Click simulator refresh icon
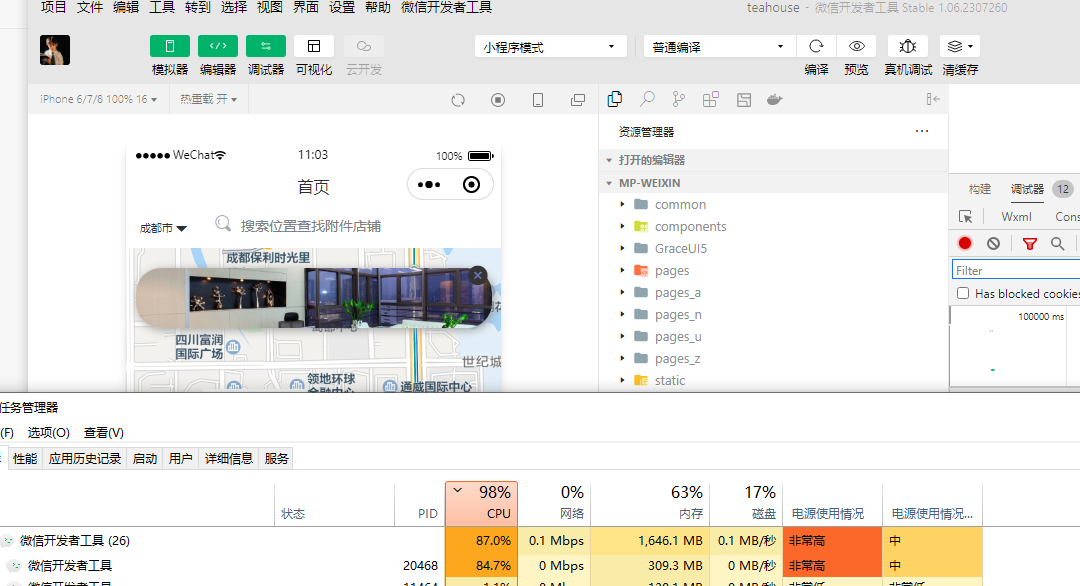 pos(458,100)
